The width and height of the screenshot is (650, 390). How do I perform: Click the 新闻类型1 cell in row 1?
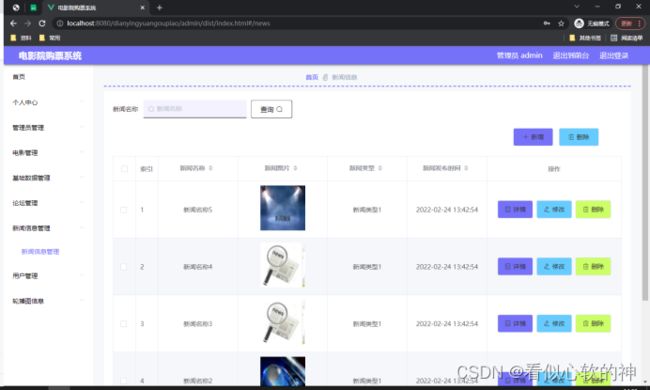tap(367, 210)
